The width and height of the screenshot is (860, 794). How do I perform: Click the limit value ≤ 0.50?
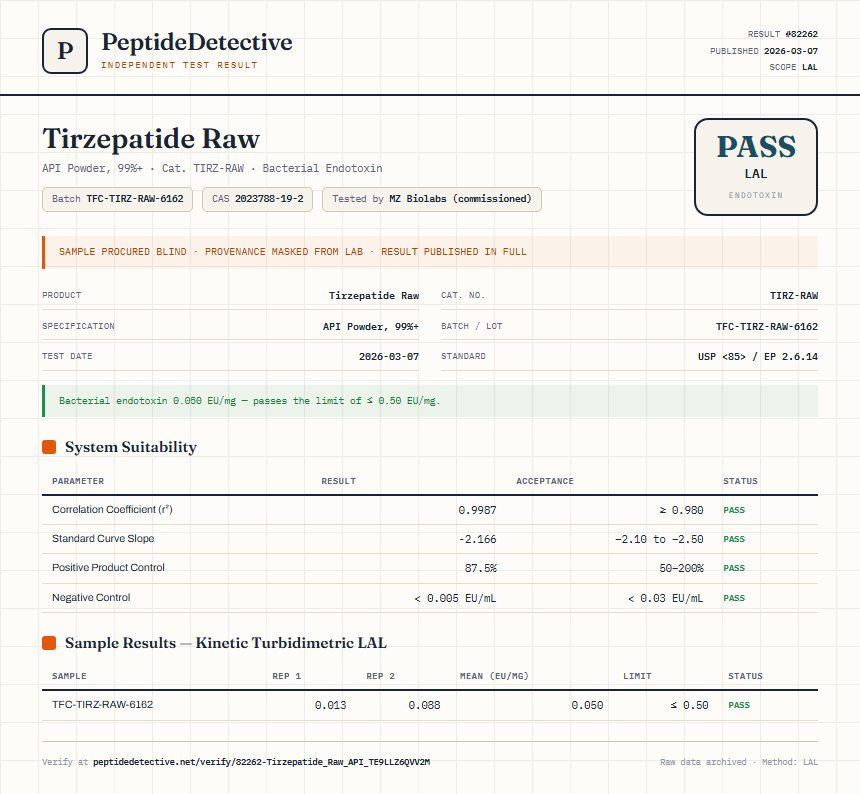[689, 705]
